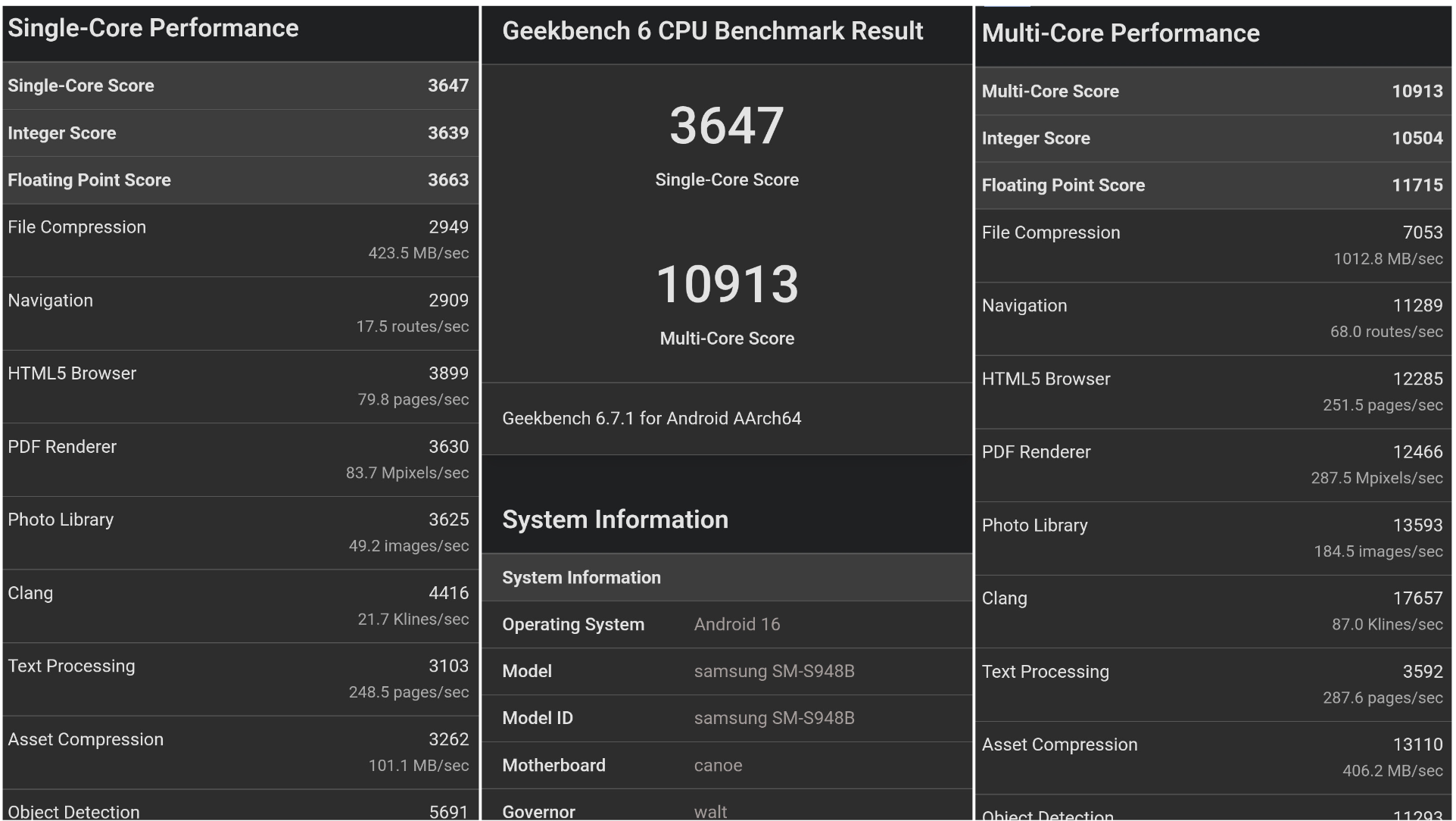Click the multi-core PDF Renderer score 12466
This screenshot has height=821, width=1456.
[1418, 452]
